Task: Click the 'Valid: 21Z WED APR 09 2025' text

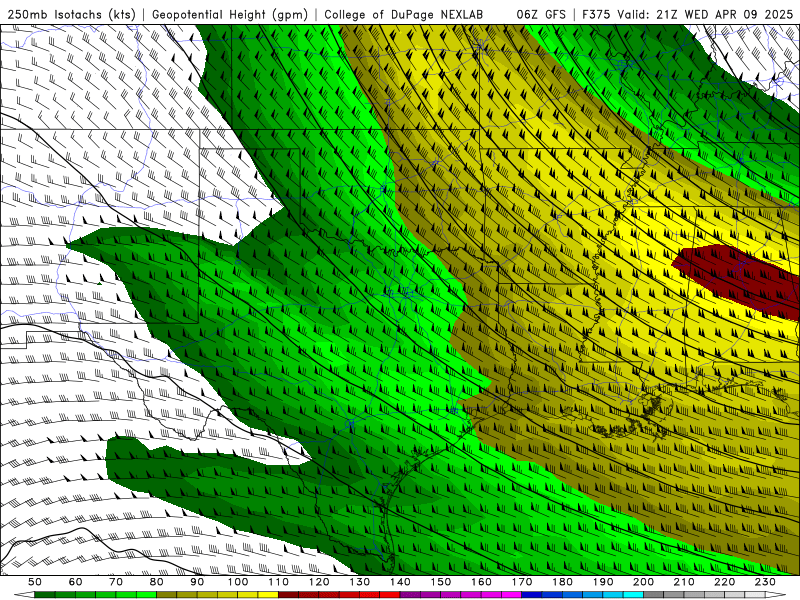Action: coord(705,14)
